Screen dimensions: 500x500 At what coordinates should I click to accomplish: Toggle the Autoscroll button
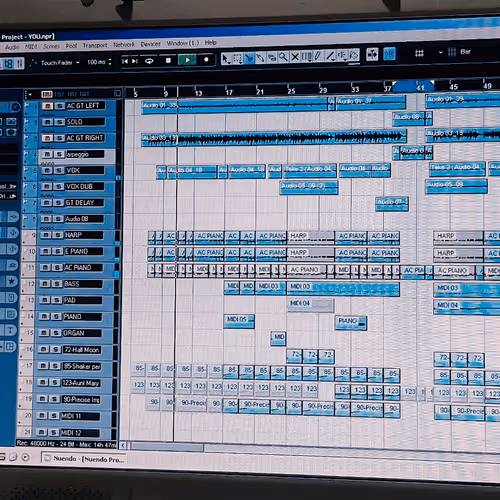pos(372,54)
